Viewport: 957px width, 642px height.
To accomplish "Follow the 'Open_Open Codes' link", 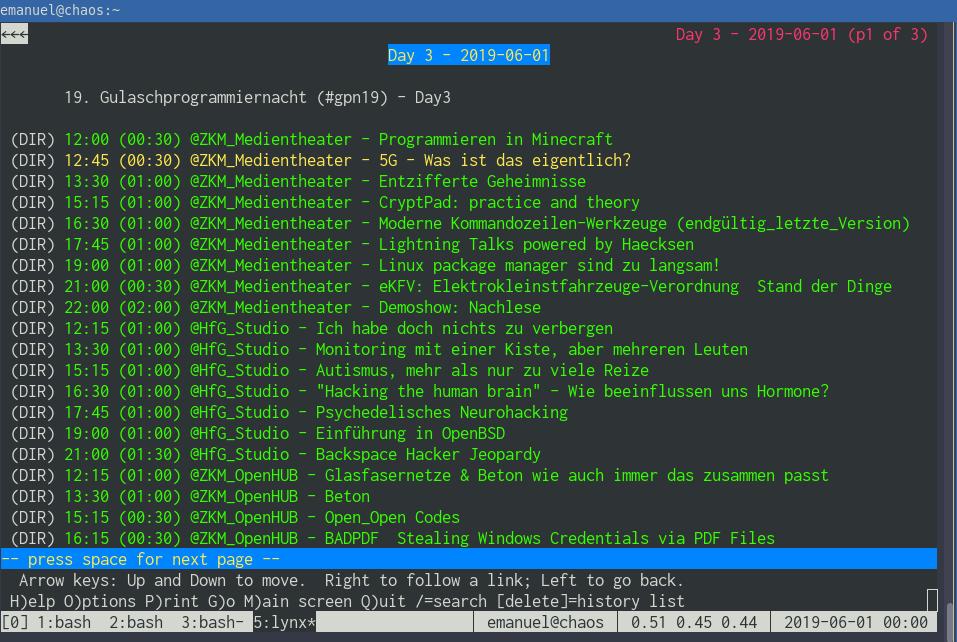I will 262,518.
